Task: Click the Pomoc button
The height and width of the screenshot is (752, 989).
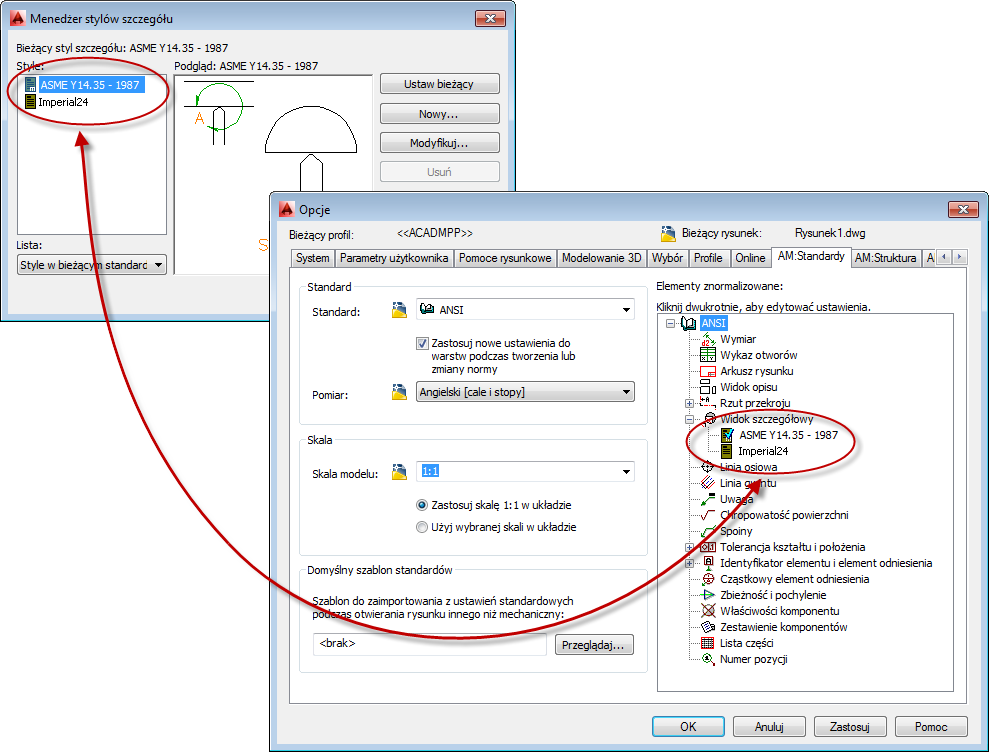Action: click(931, 727)
